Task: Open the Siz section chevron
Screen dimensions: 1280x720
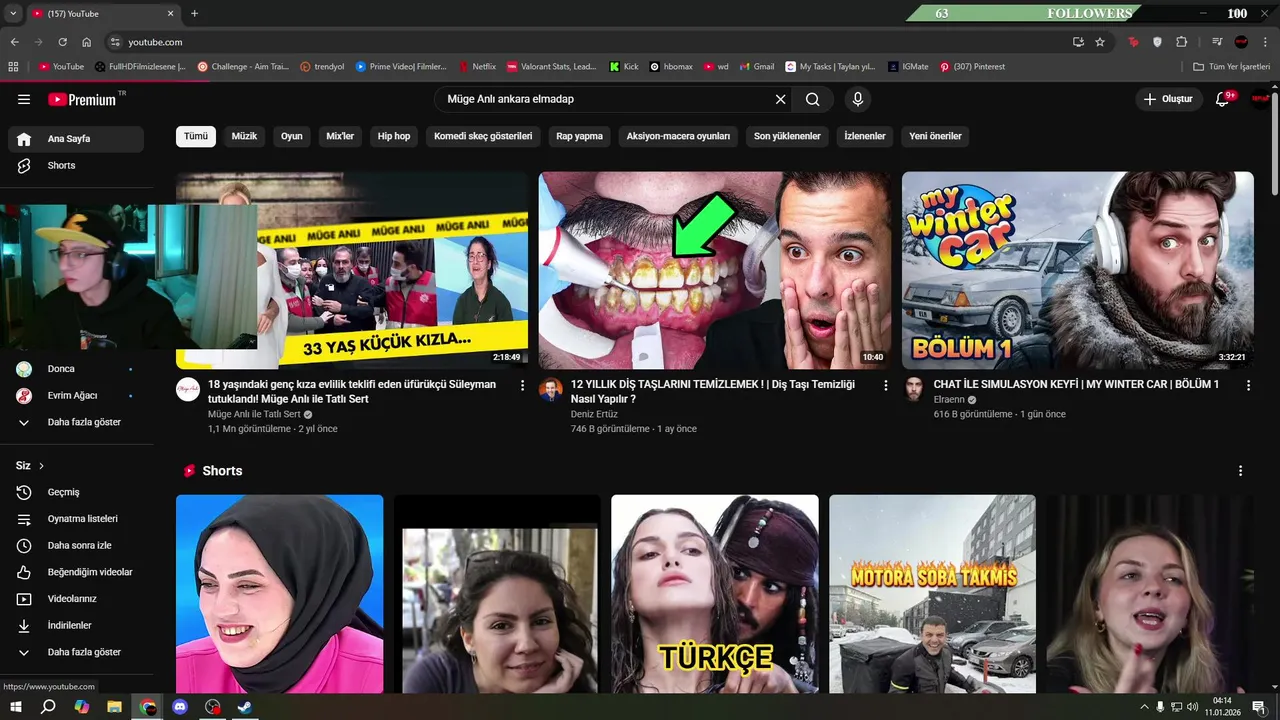Action: (41, 466)
